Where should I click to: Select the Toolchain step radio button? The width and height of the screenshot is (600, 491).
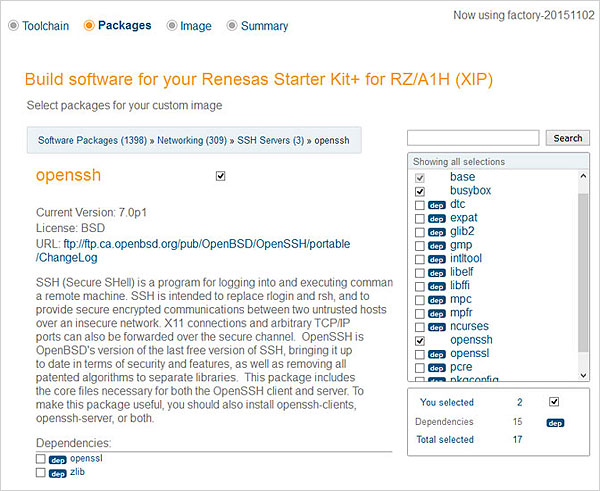(x=13, y=26)
